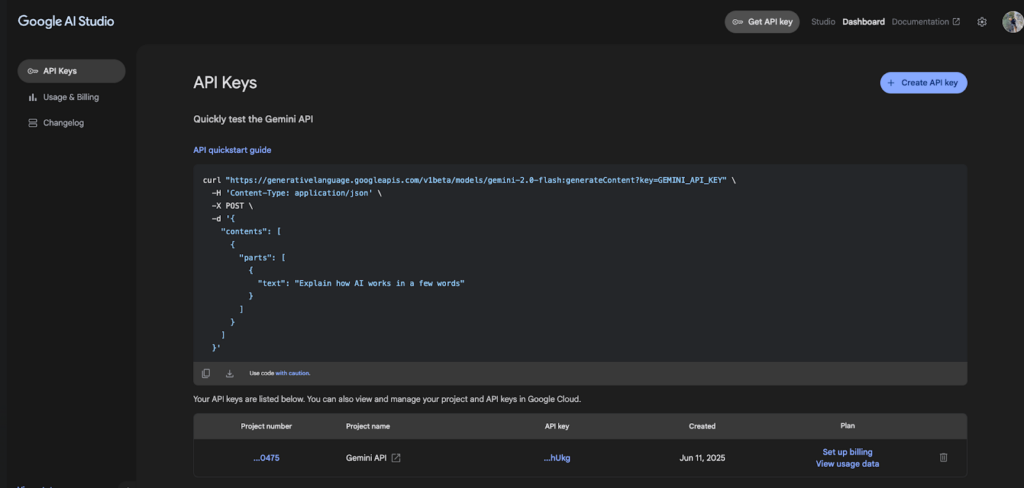Click the Create API key button
This screenshot has height=488, width=1024.
coord(923,83)
